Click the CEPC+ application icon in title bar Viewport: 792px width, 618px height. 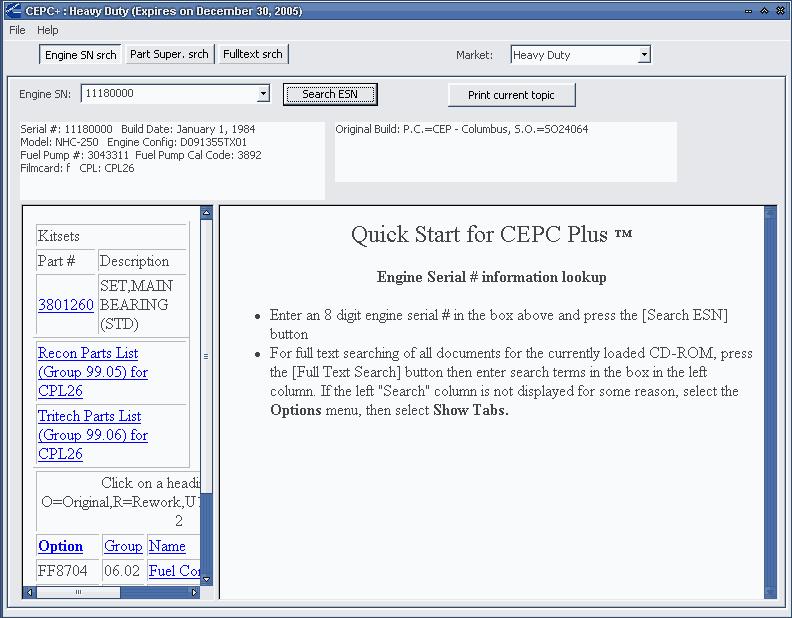click(13, 11)
